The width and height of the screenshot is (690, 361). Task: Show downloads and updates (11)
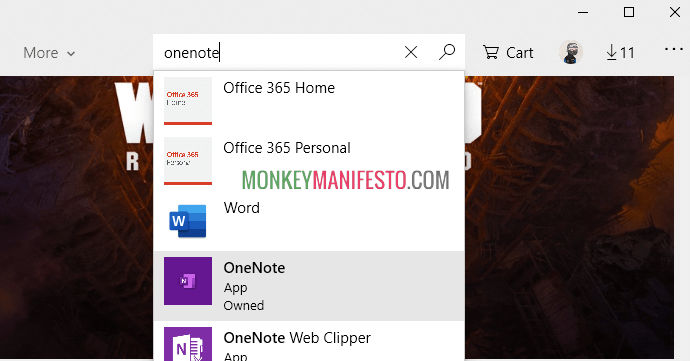click(x=620, y=53)
